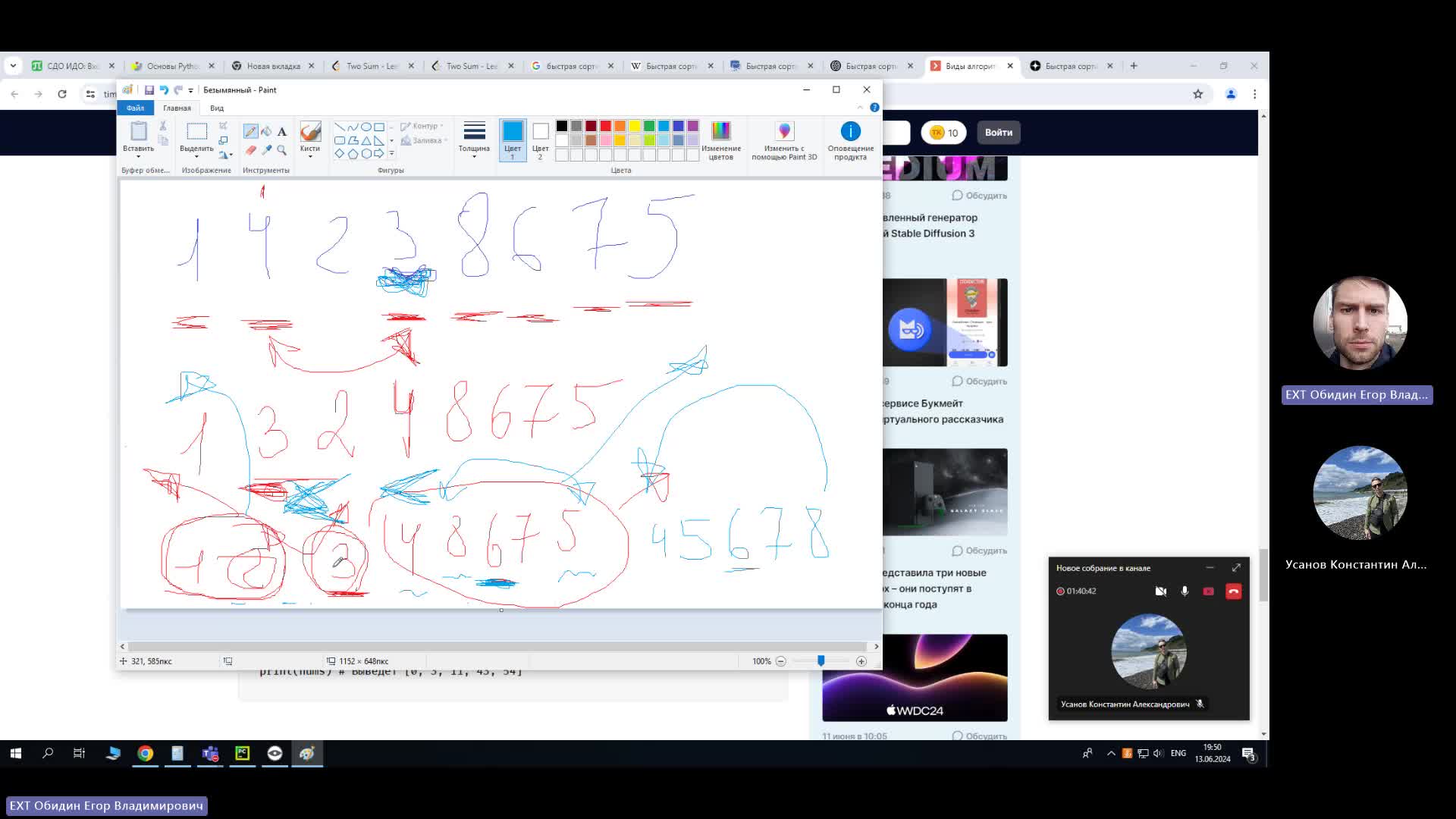
Task: Click Edit with Paint 3D button
Action: tap(784, 140)
